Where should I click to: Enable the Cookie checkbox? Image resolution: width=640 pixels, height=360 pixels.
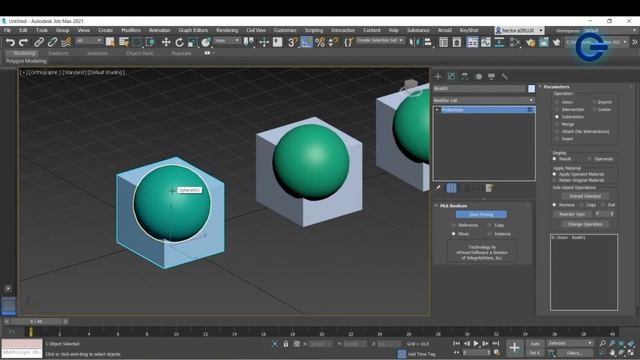595,109
